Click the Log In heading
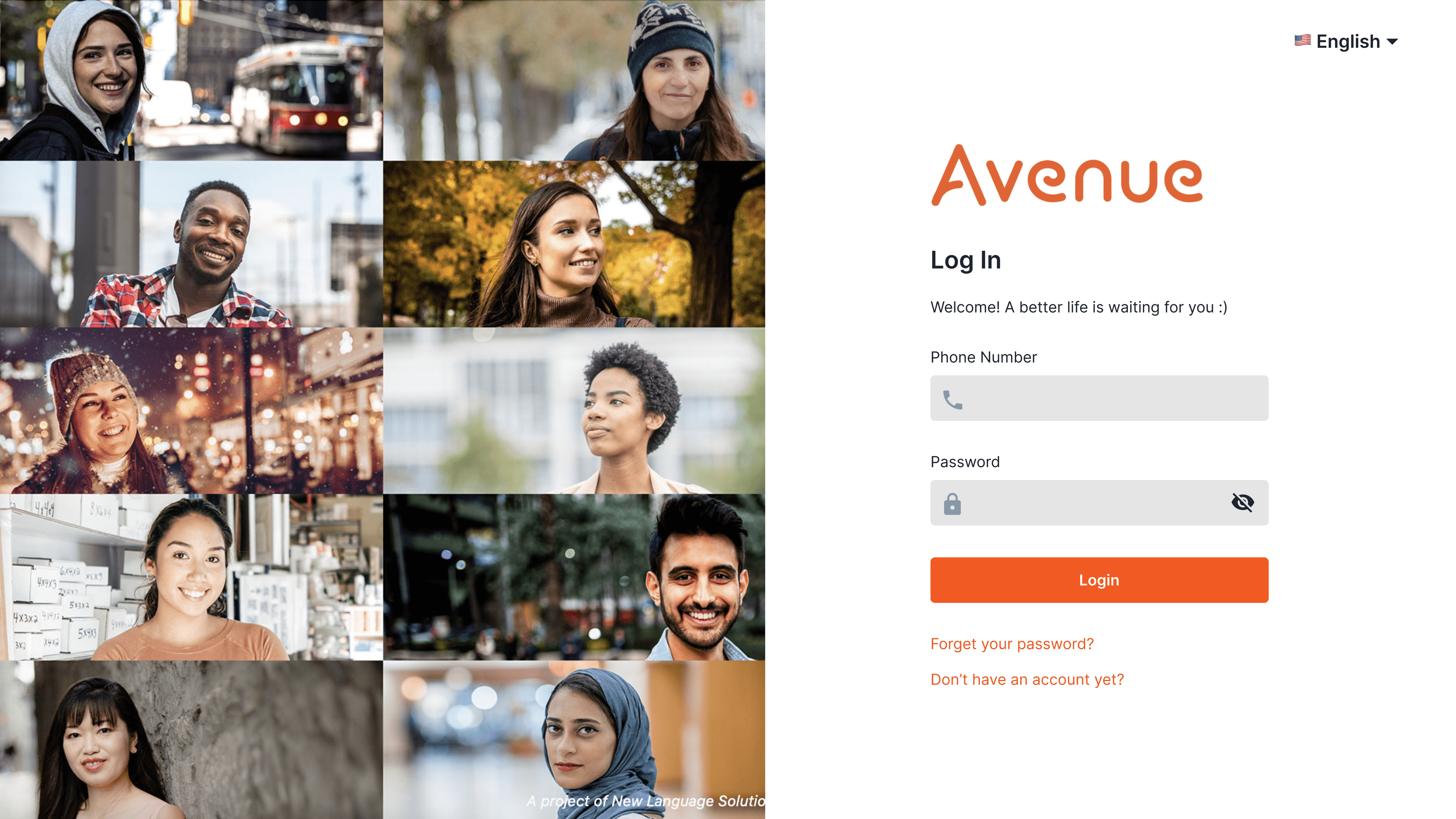The width and height of the screenshot is (1456, 819). point(965,261)
